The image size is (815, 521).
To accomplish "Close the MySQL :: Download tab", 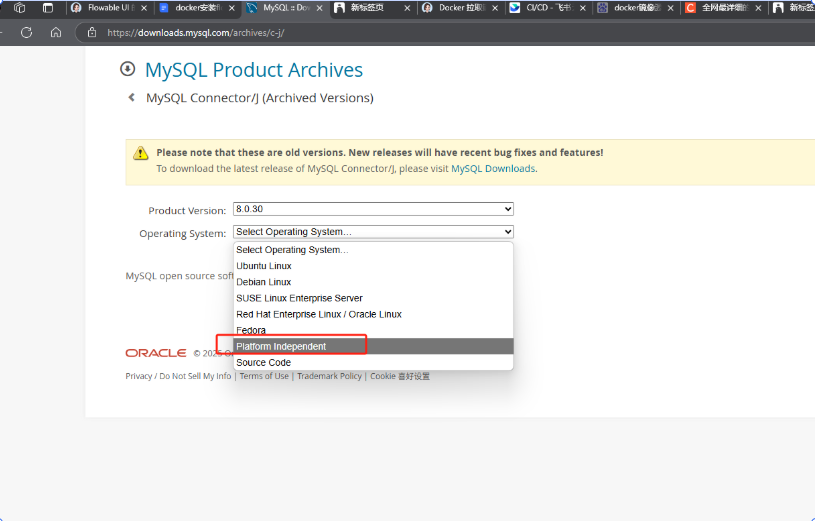I will [x=320, y=8].
